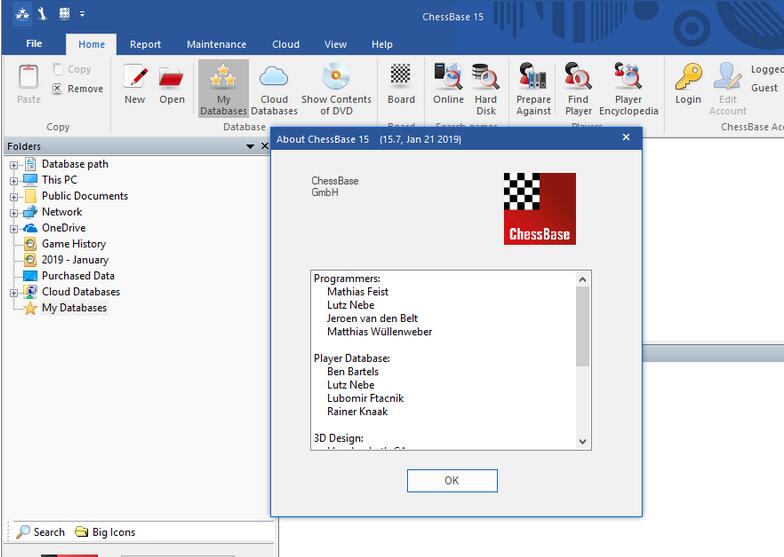Switch to the Home ribbon tab
The height and width of the screenshot is (557, 784).
point(92,44)
